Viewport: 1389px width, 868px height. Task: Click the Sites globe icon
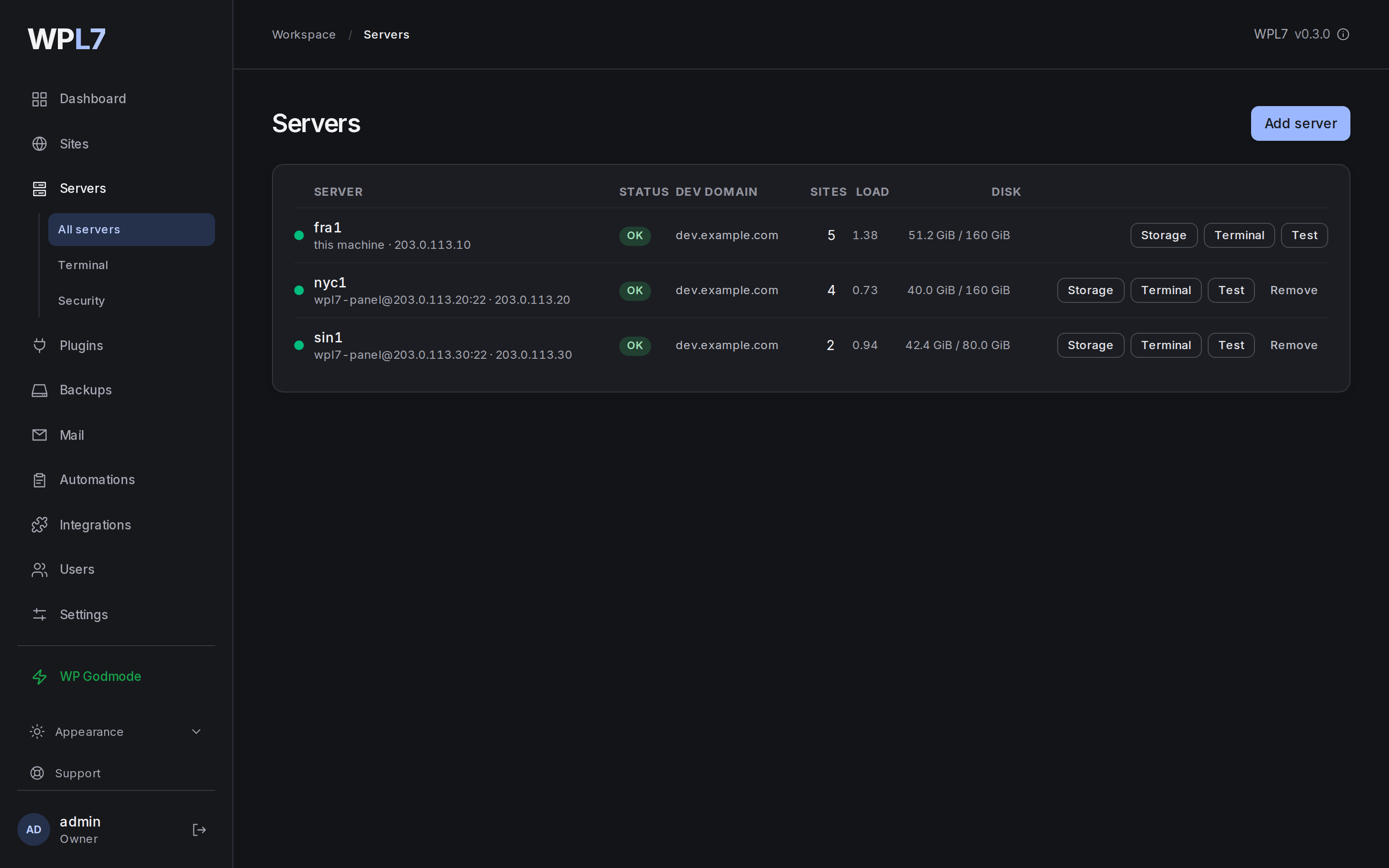point(39,144)
